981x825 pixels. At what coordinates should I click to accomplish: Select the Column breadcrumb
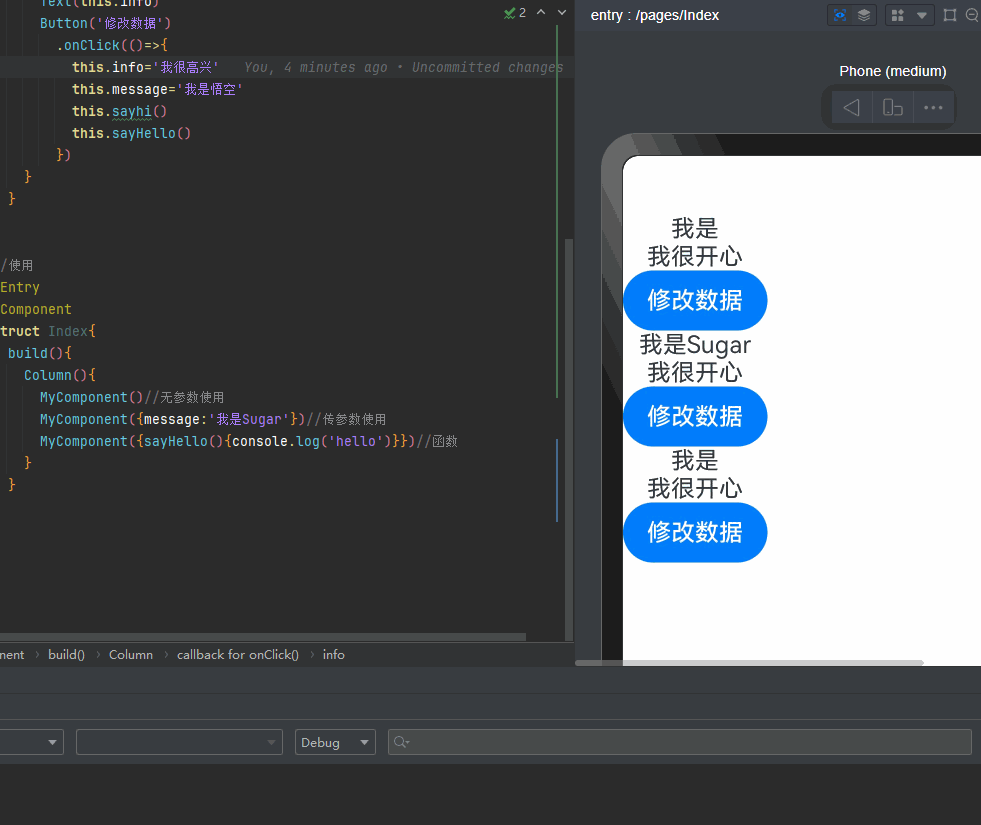pyautogui.click(x=131, y=654)
